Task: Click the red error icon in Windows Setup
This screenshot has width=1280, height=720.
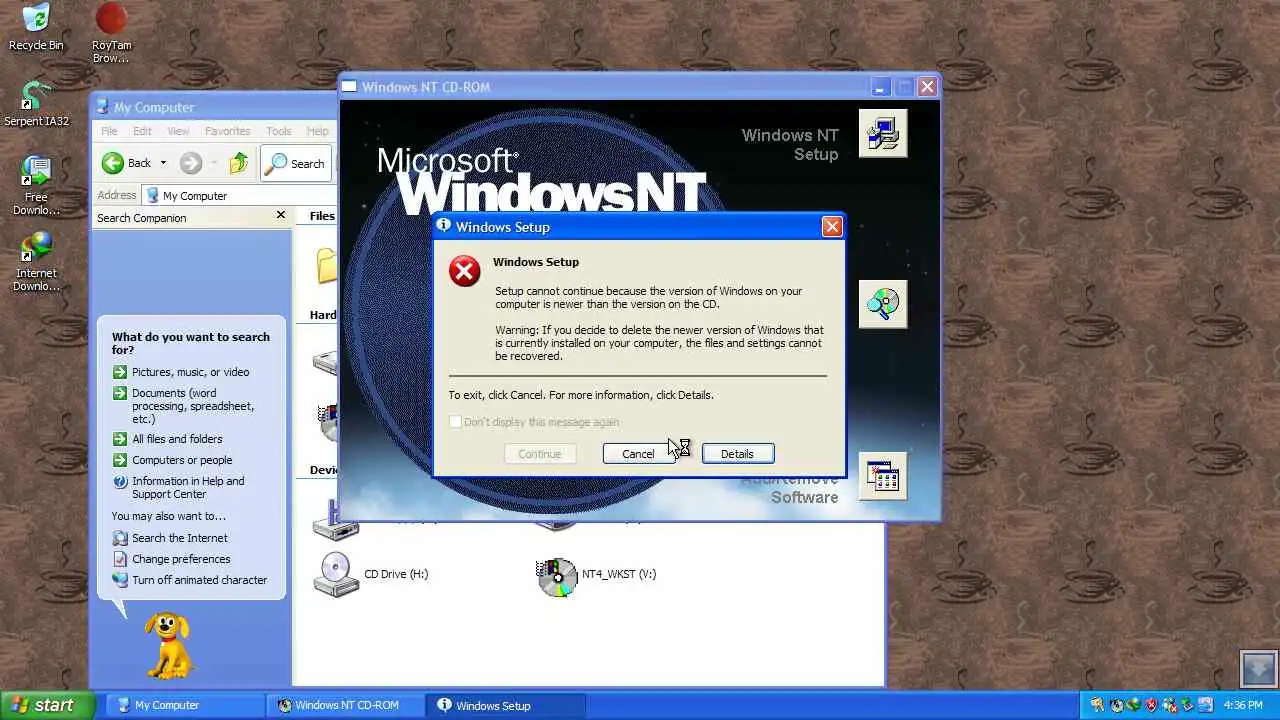Action: (x=464, y=271)
